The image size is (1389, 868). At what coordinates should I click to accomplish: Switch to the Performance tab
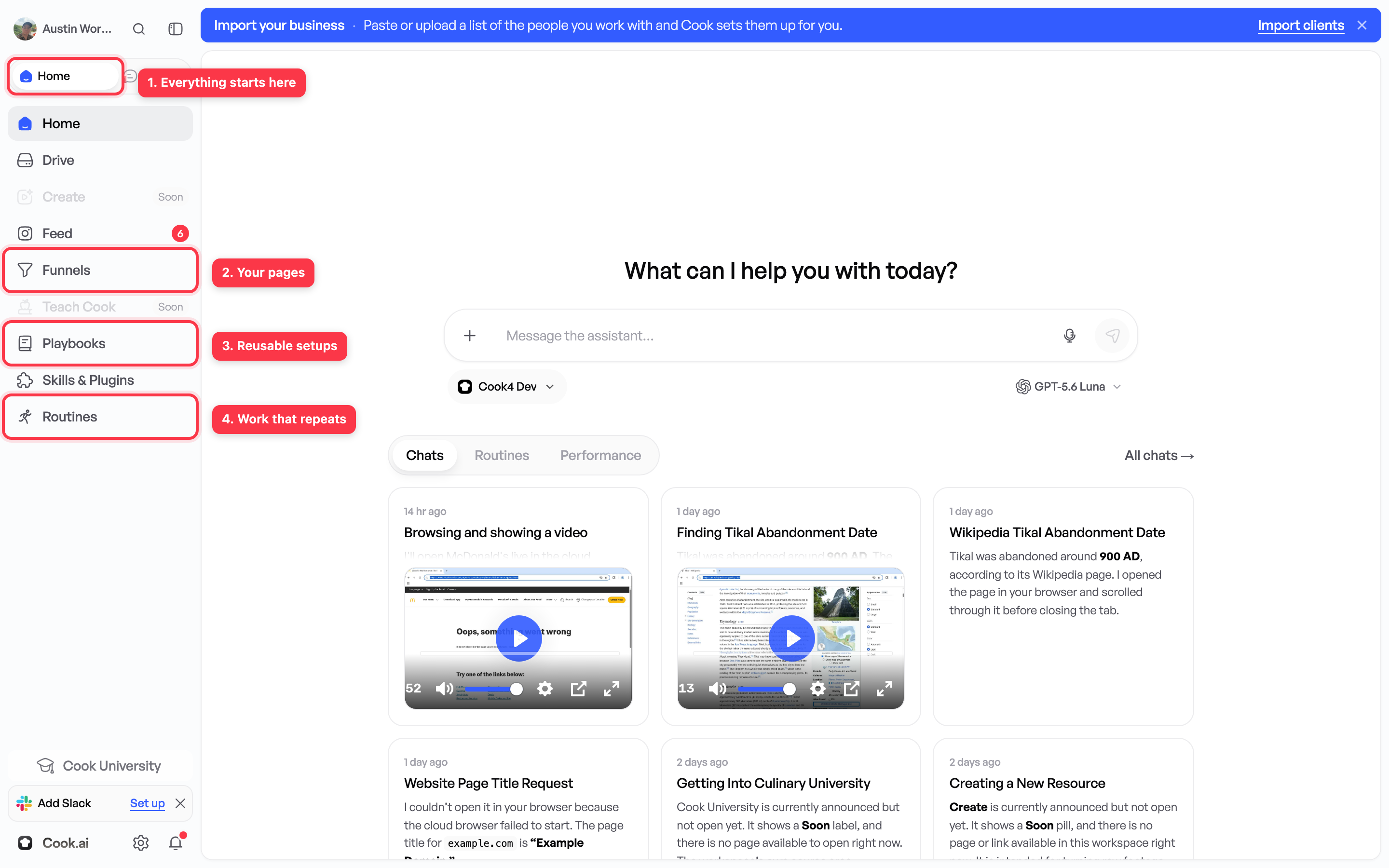coord(600,455)
